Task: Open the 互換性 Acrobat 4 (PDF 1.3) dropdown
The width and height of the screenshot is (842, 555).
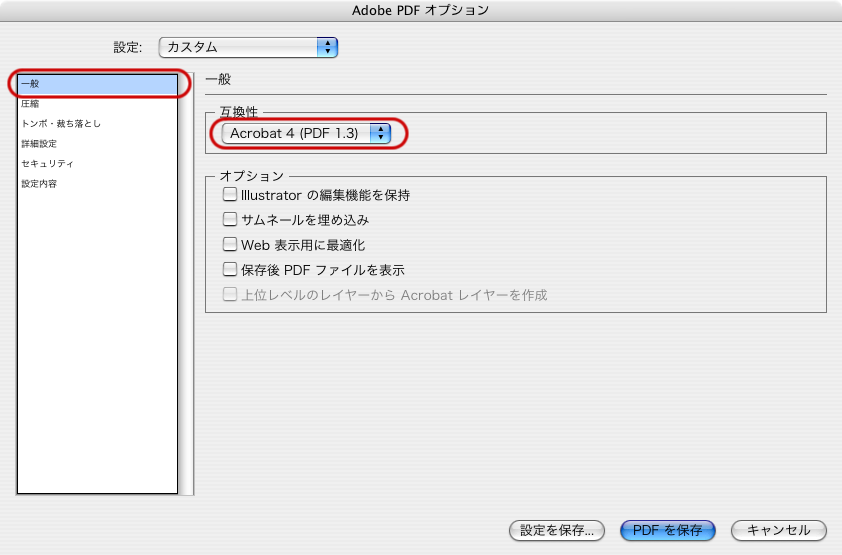Action: 306,133
